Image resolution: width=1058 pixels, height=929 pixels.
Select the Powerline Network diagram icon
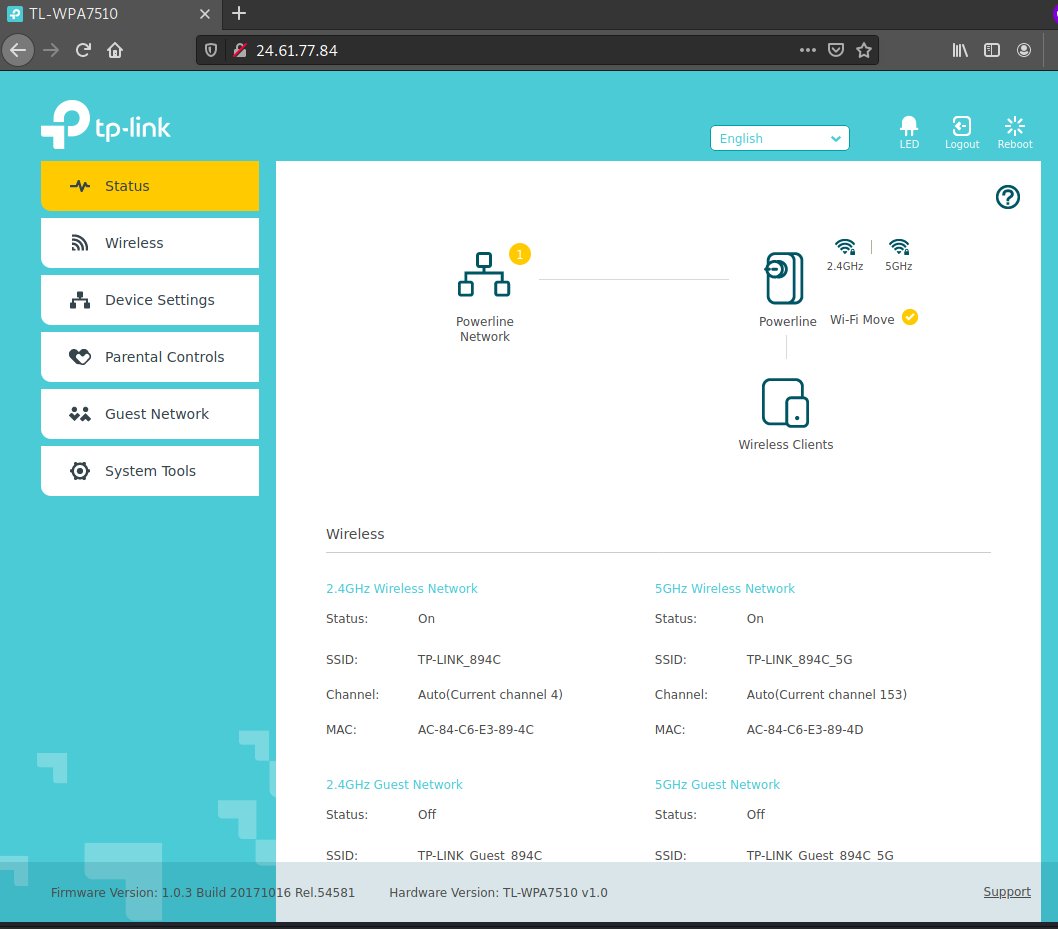(x=485, y=272)
